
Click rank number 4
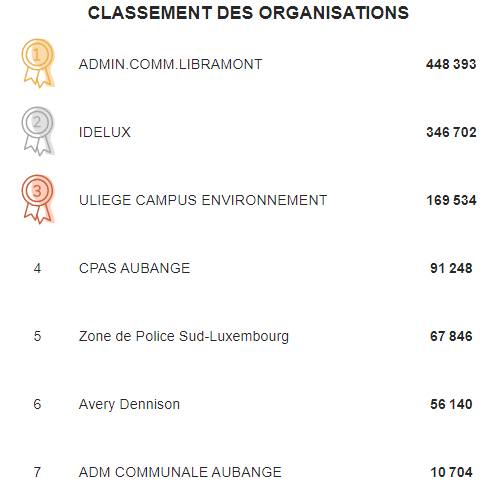pos(37,268)
